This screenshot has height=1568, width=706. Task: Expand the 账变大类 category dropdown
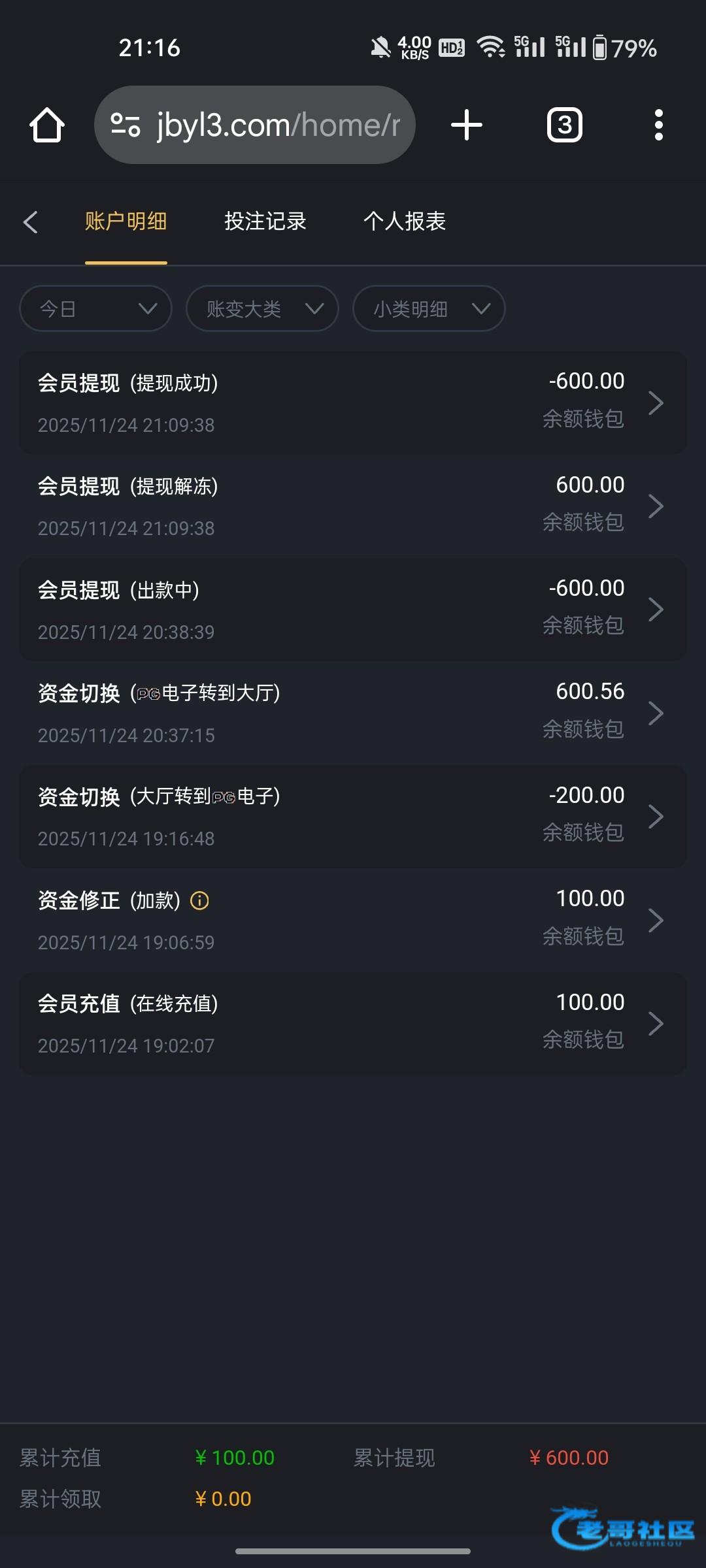click(262, 308)
